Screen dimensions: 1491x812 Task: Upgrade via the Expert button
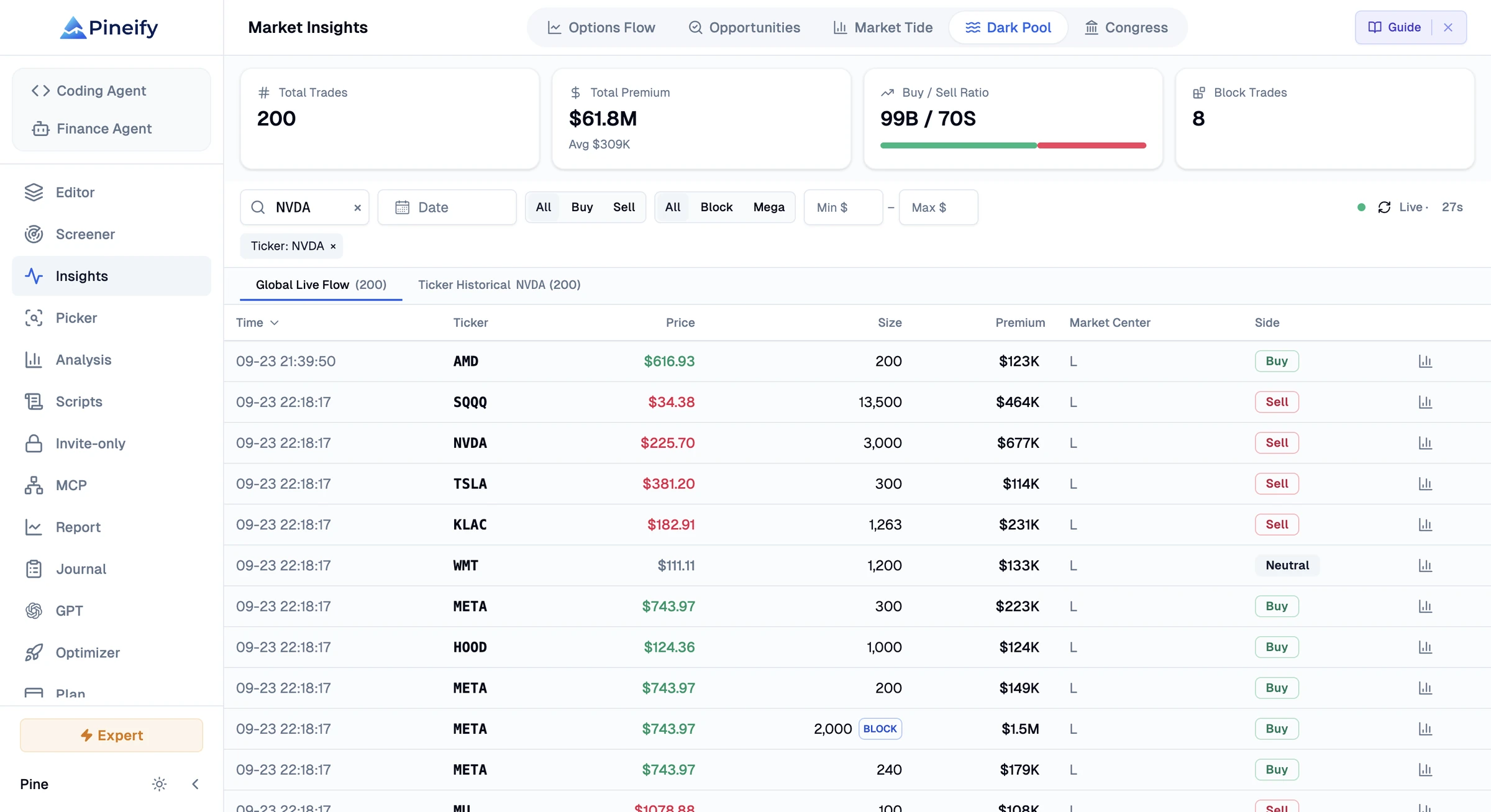[x=111, y=735]
